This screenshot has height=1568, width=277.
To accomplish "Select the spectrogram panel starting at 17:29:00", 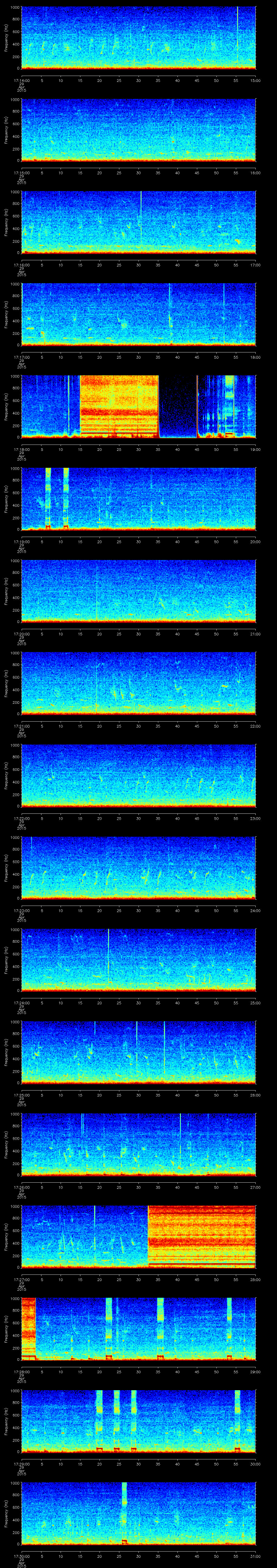I will point(139,1421).
